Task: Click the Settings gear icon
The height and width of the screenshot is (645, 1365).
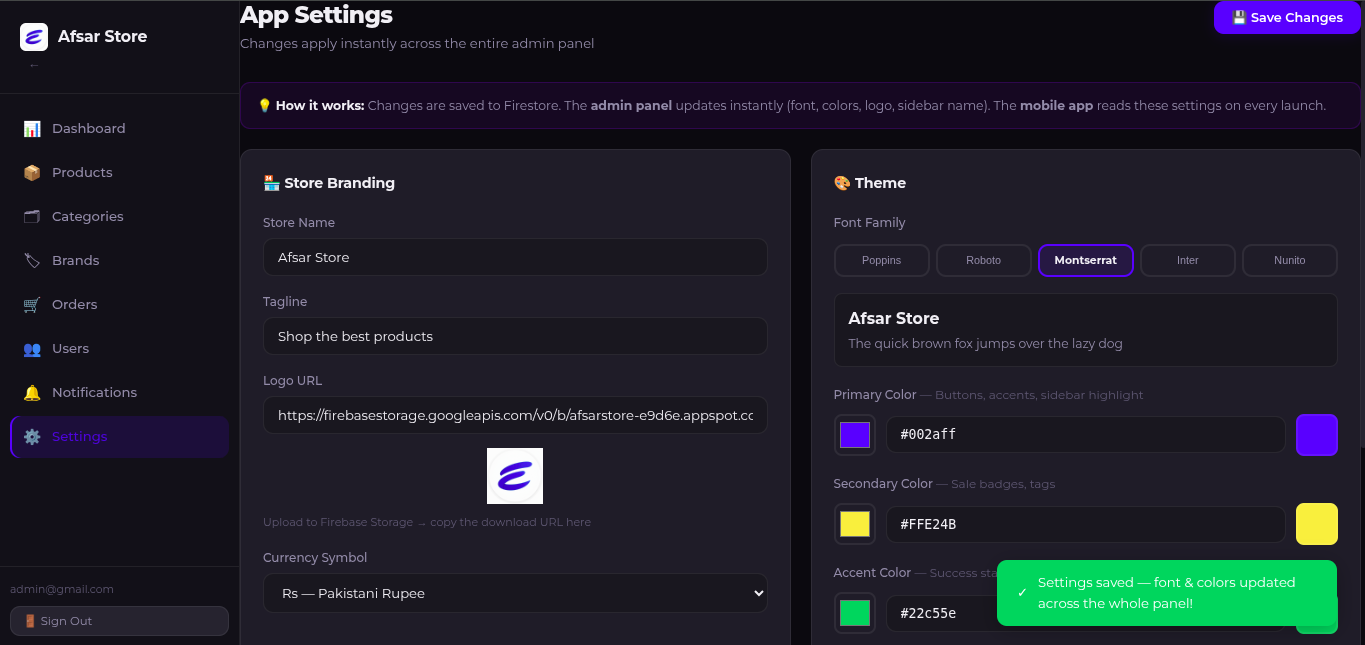Action: 32,437
